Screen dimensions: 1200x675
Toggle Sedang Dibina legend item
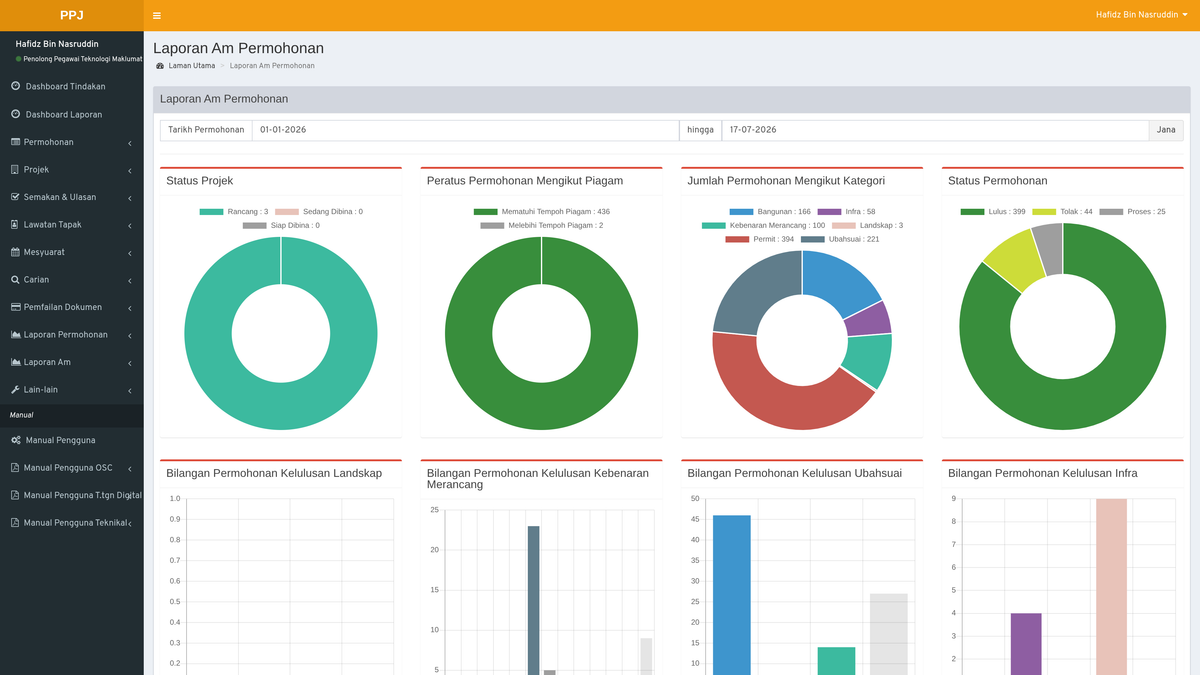tap(319, 212)
